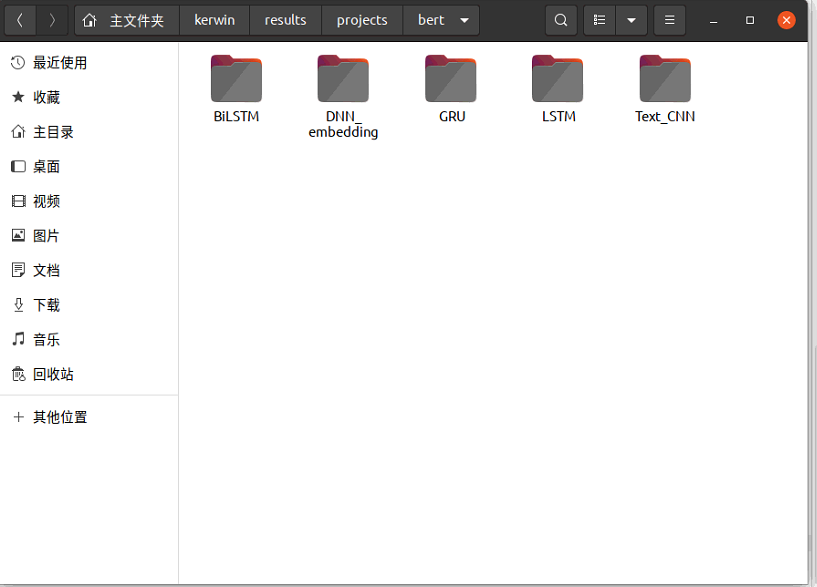Image resolution: width=817 pixels, height=587 pixels.
Task: Open 视频 in sidebar
Action: click(x=89, y=201)
